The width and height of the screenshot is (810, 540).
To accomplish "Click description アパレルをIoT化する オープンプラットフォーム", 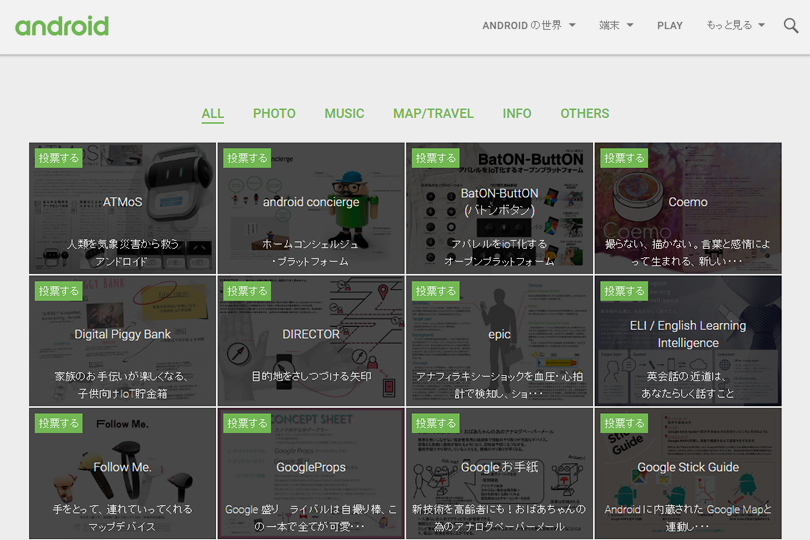I will (500, 253).
